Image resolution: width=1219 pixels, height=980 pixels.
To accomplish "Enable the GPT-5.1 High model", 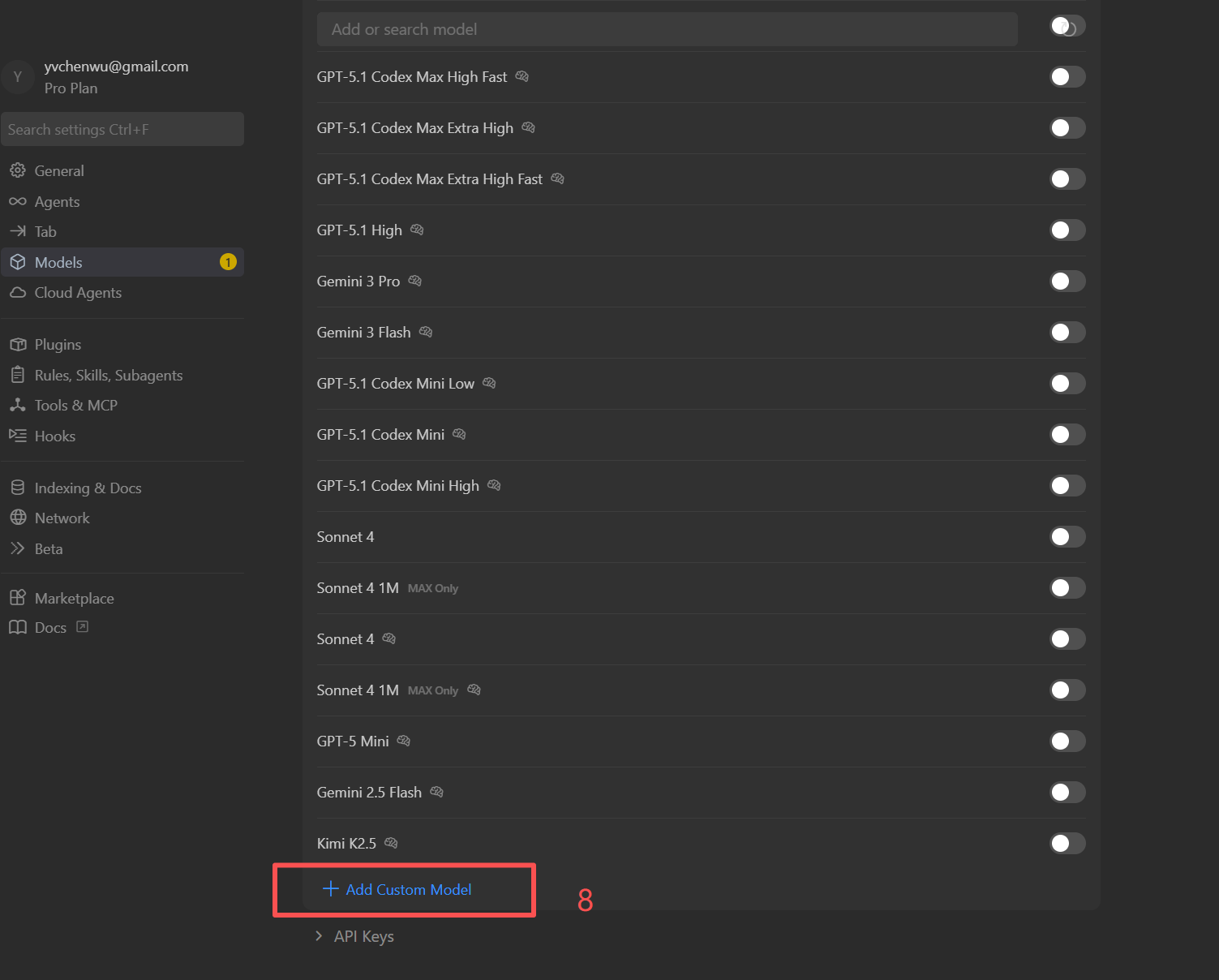I will (1067, 230).
